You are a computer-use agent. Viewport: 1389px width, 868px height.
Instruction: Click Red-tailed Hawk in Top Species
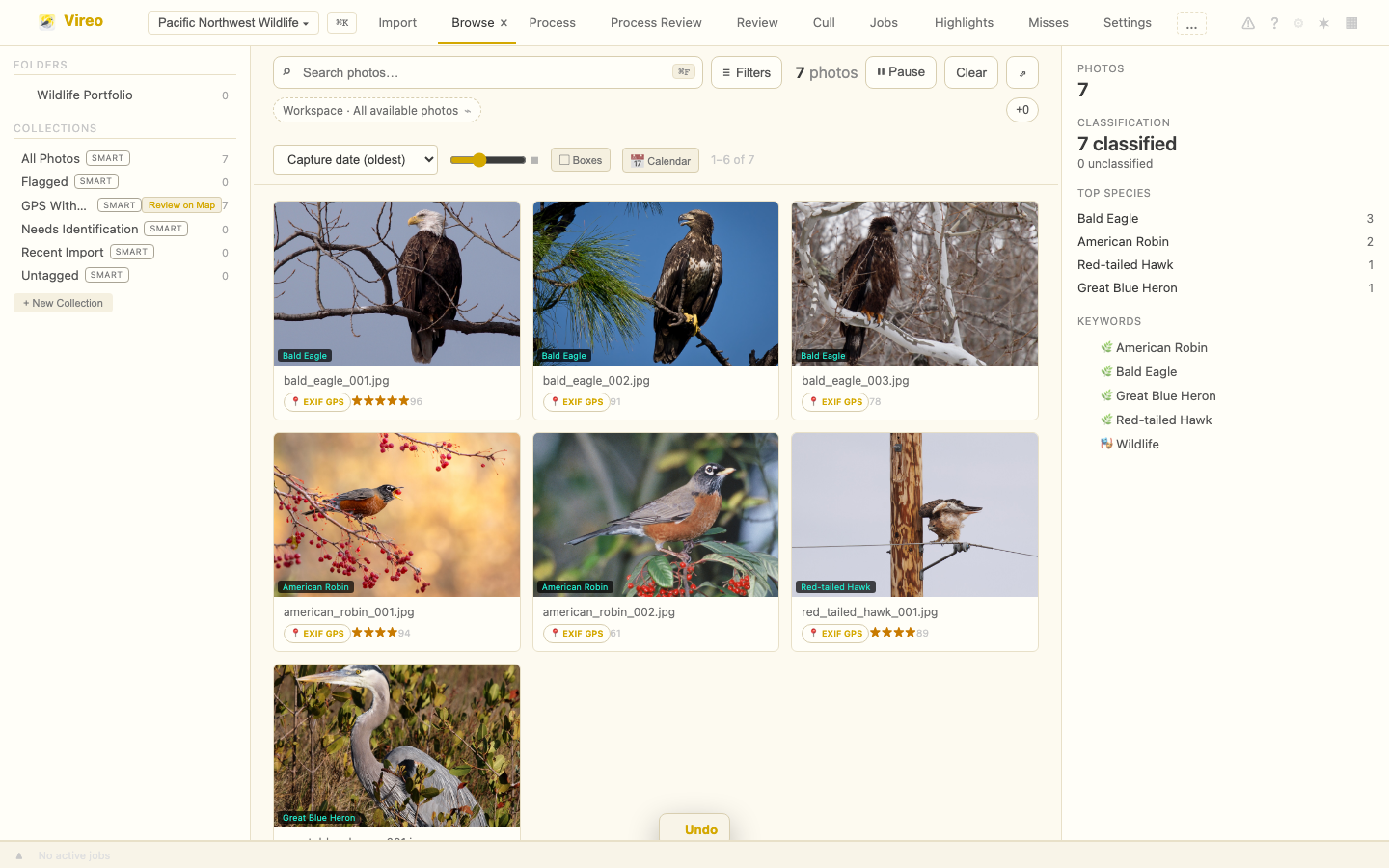[1225, 264]
